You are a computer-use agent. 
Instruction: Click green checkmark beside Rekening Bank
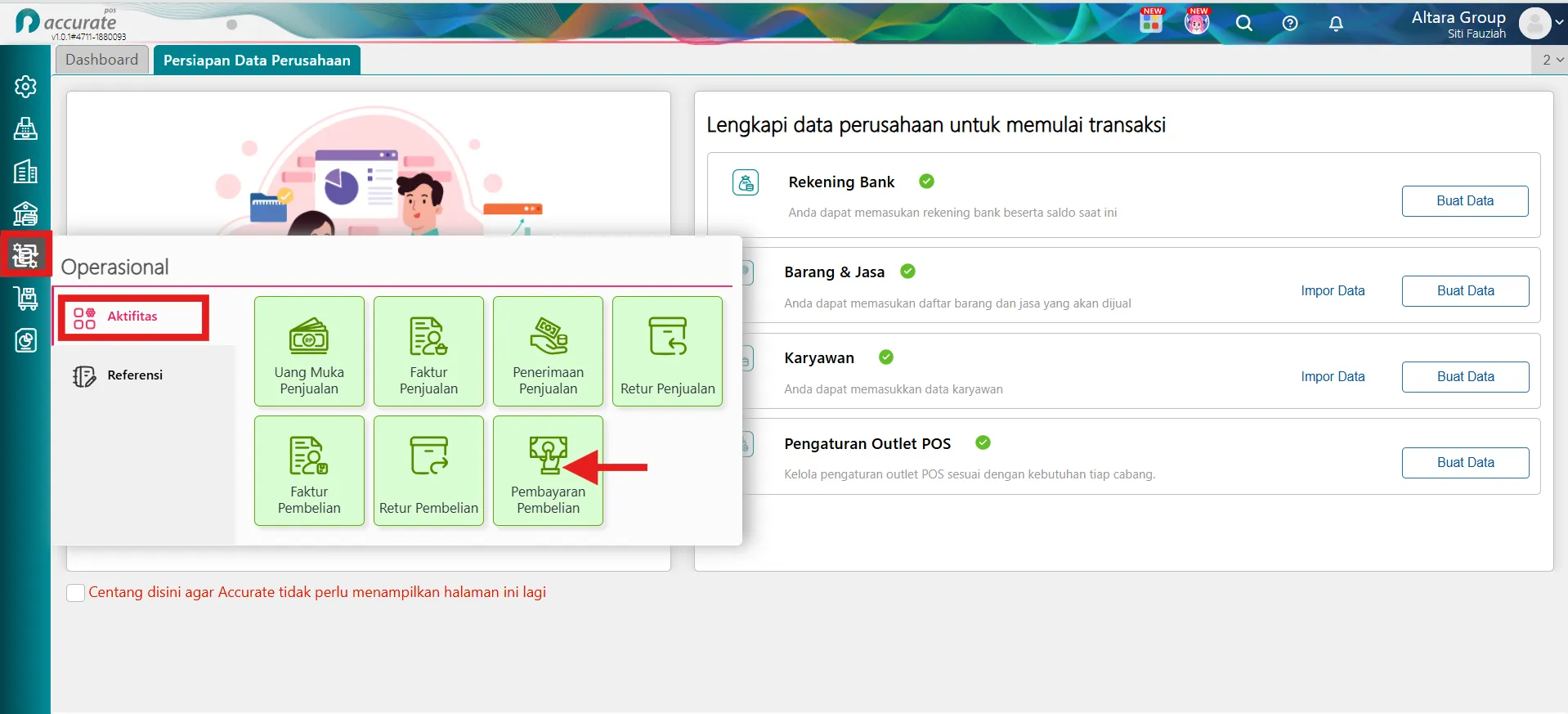click(926, 182)
